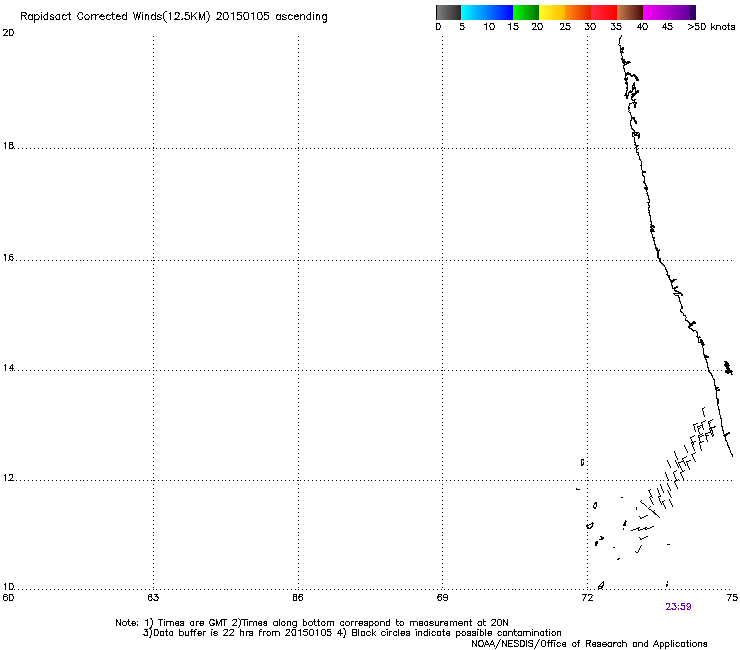Screen dimensions: 740x650
Task: Click the 'Note: 1) Times are GMT' footnote line
Action: pyautogui.click(x=311, y=623)
